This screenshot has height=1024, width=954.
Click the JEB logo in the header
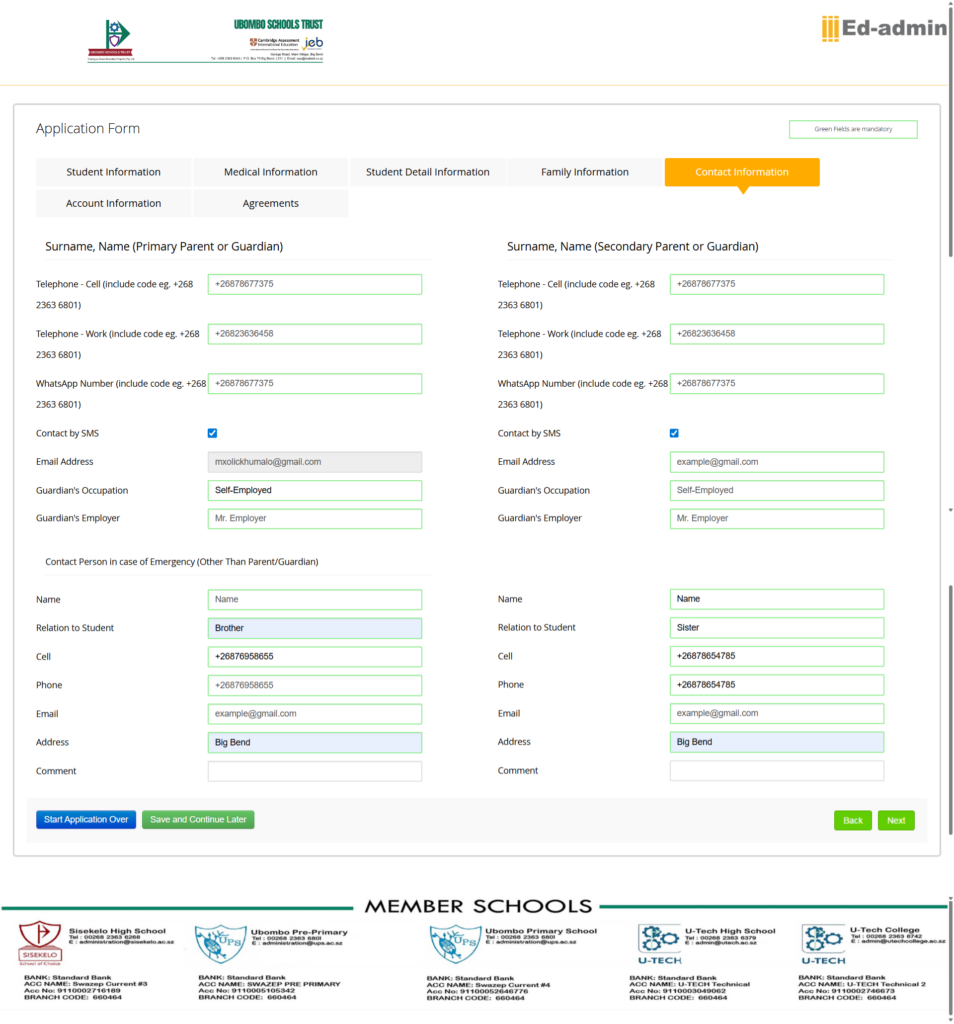tap(313, 43)
